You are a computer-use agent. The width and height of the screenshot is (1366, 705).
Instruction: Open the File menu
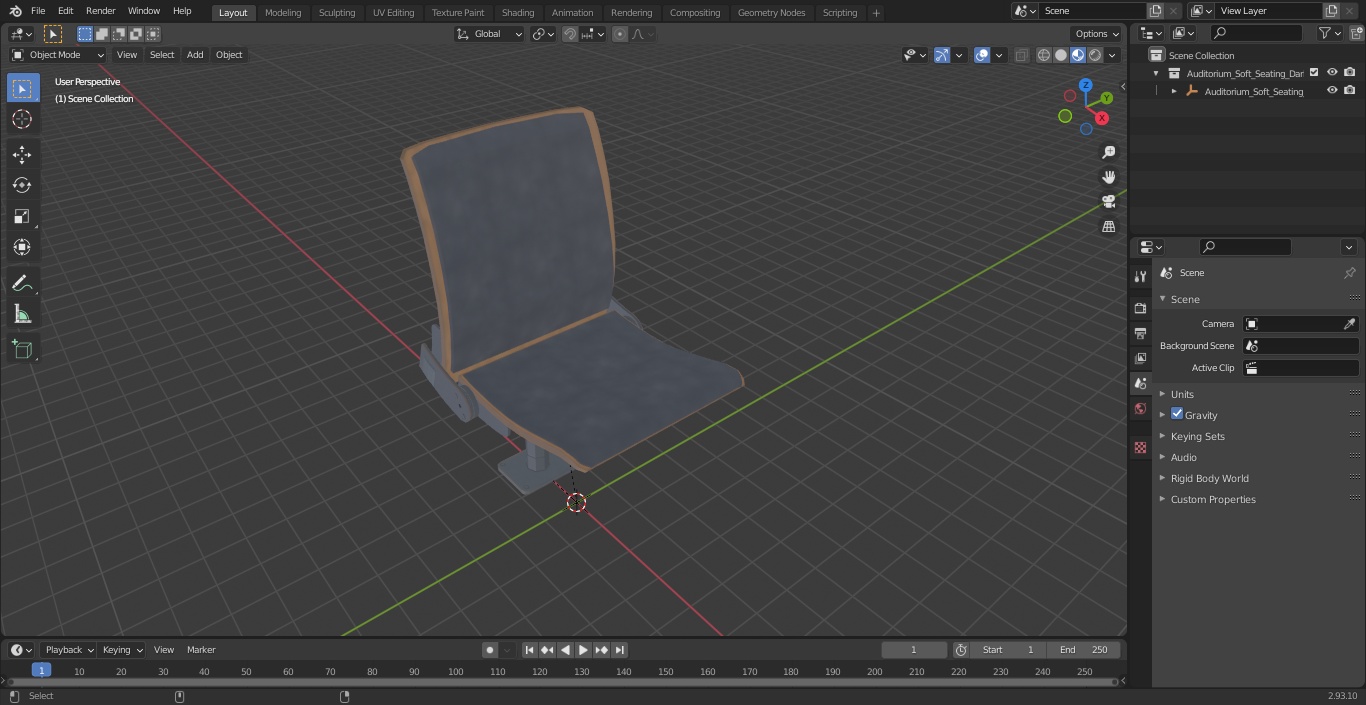point(38,11)
